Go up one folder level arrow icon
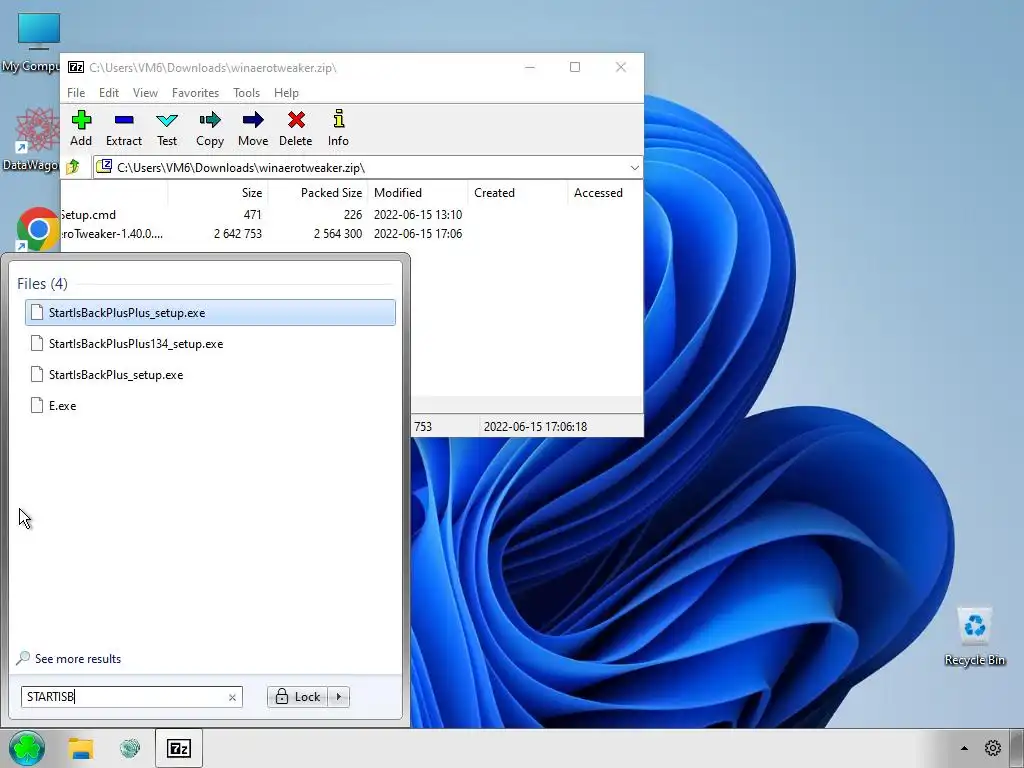1024x768 pixels. click(x=72, y=167)
